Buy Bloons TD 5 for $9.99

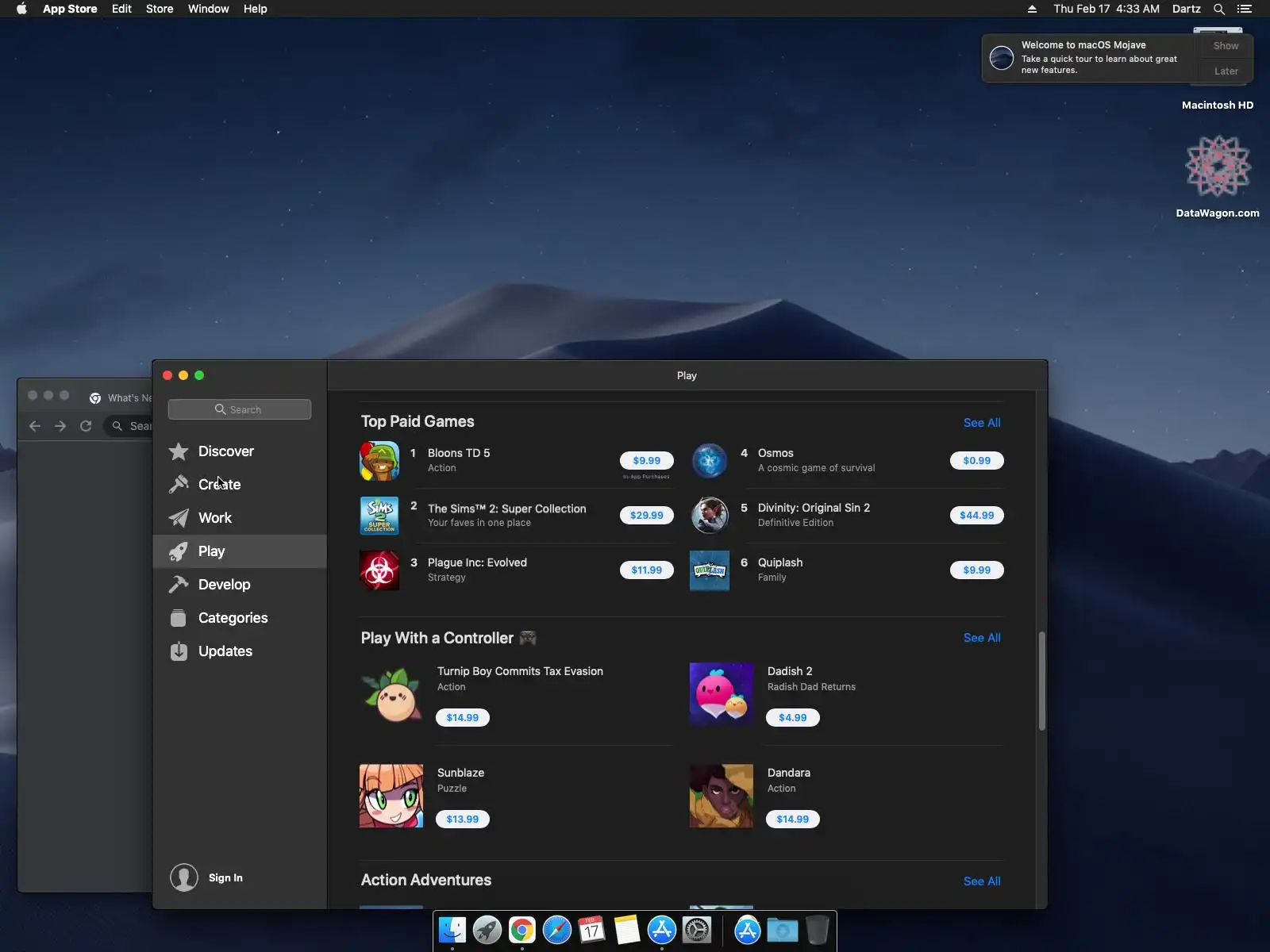(647, 461)
